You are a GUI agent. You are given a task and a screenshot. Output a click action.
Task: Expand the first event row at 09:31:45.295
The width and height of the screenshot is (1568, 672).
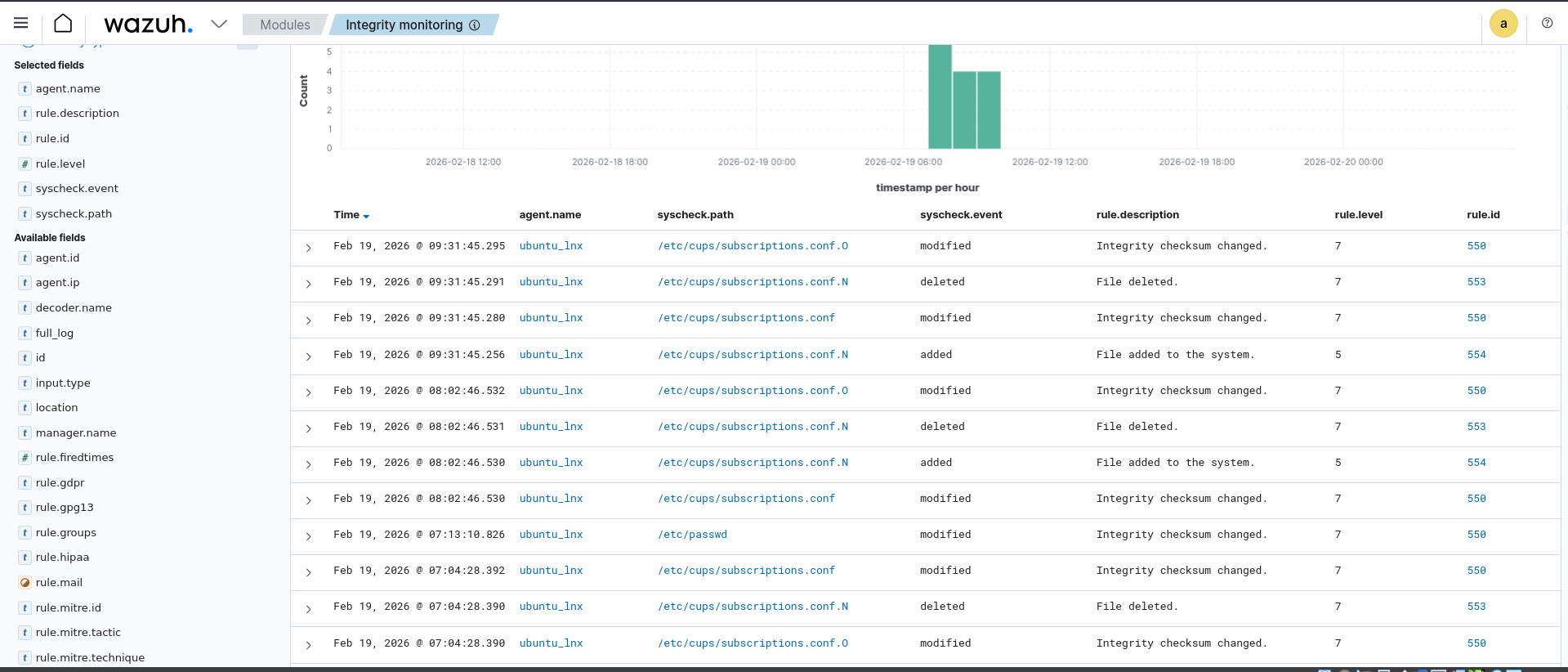[308, 248]
